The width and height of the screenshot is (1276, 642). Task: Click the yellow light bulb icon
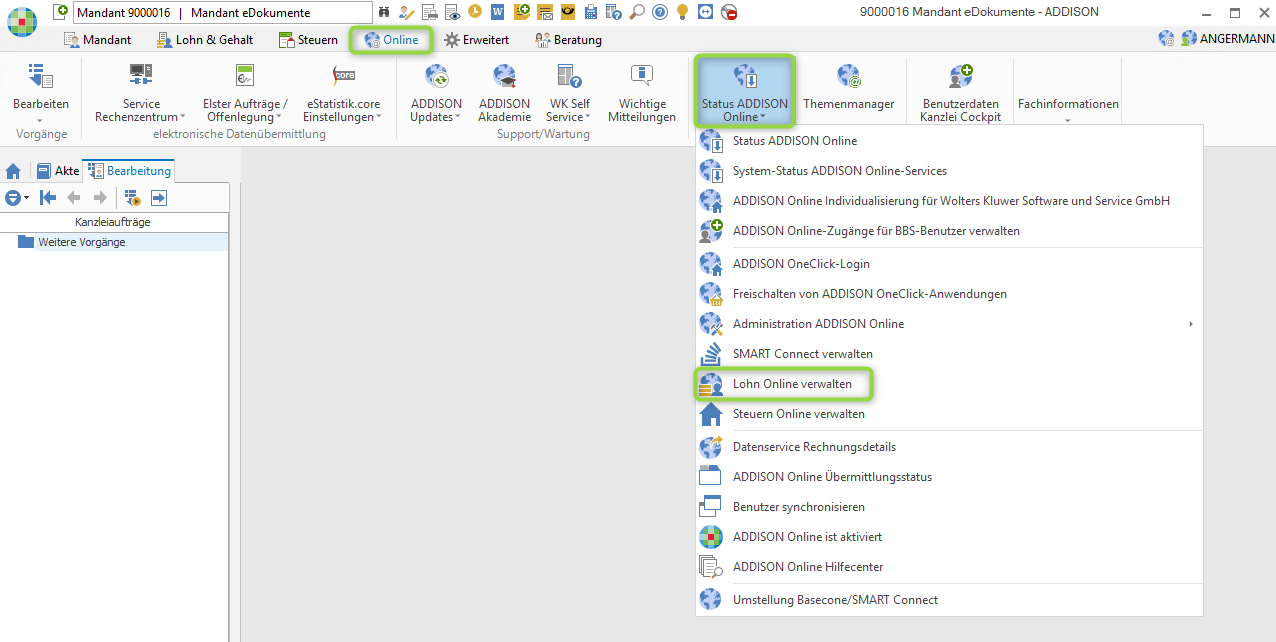683,12
